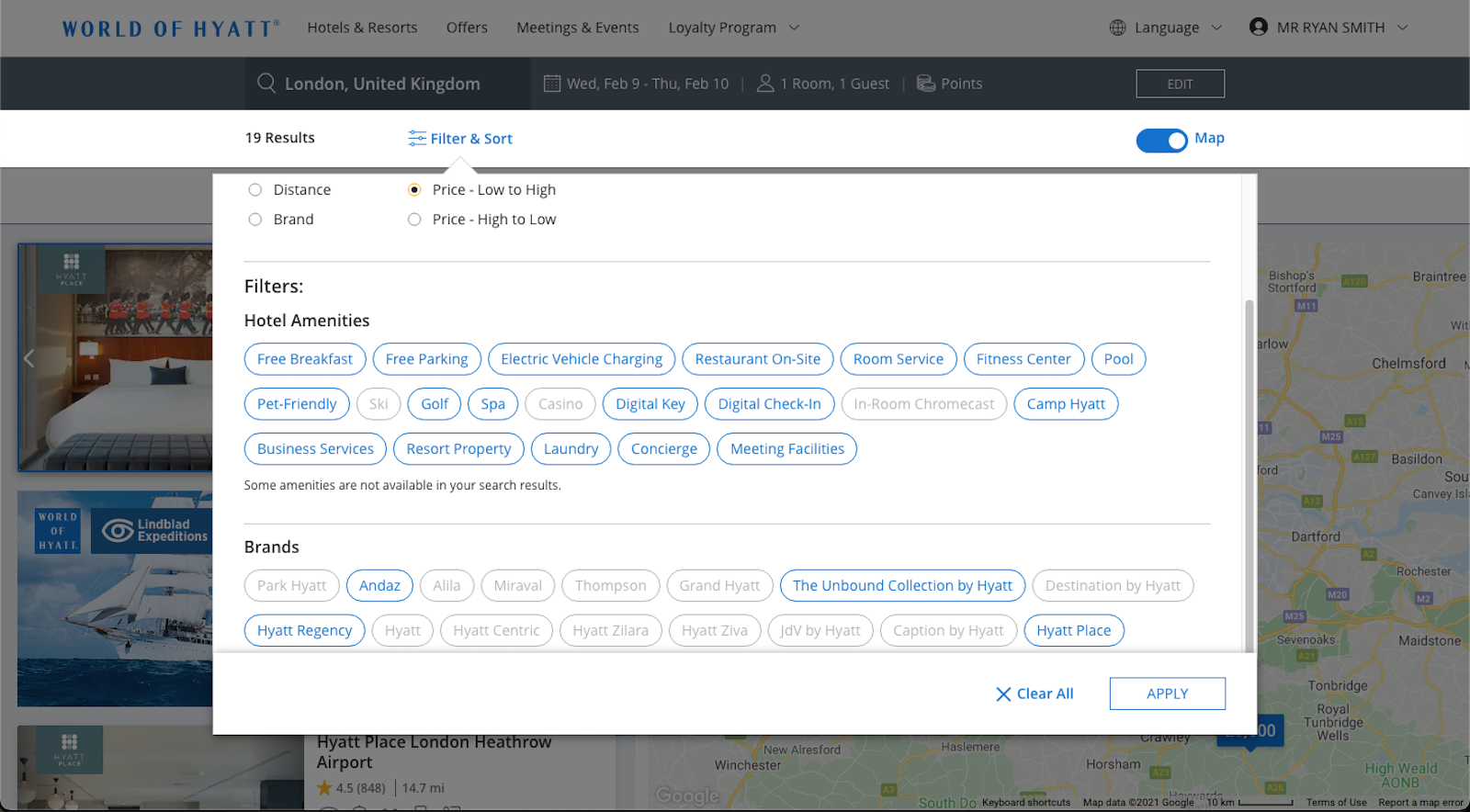This screenshot has height=812, width=1470.
Task: Toggle Pet-Friendly amenity filter
Action: (297, 404)
